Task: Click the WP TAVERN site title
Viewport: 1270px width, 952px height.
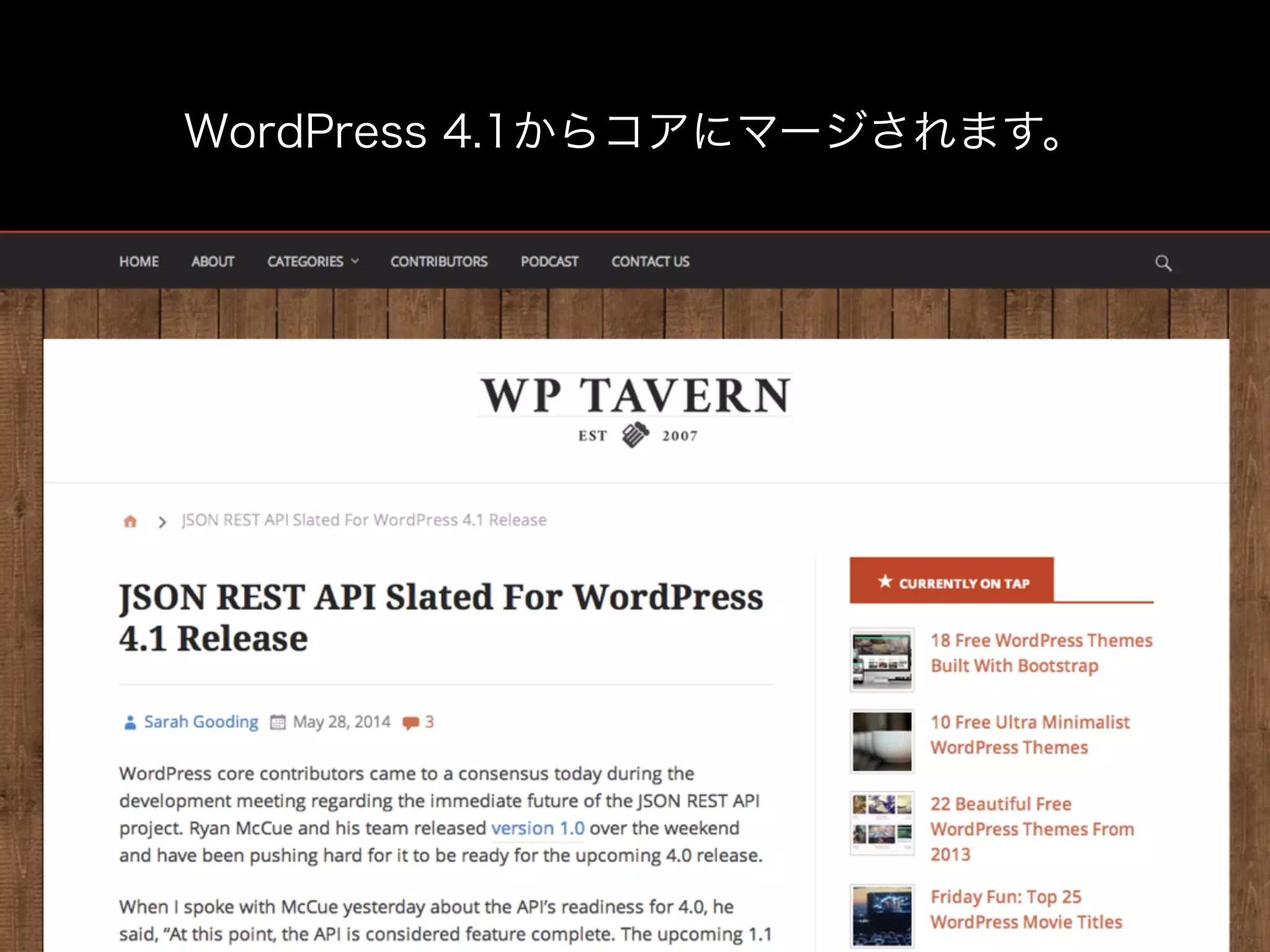Action: (636, 395)
